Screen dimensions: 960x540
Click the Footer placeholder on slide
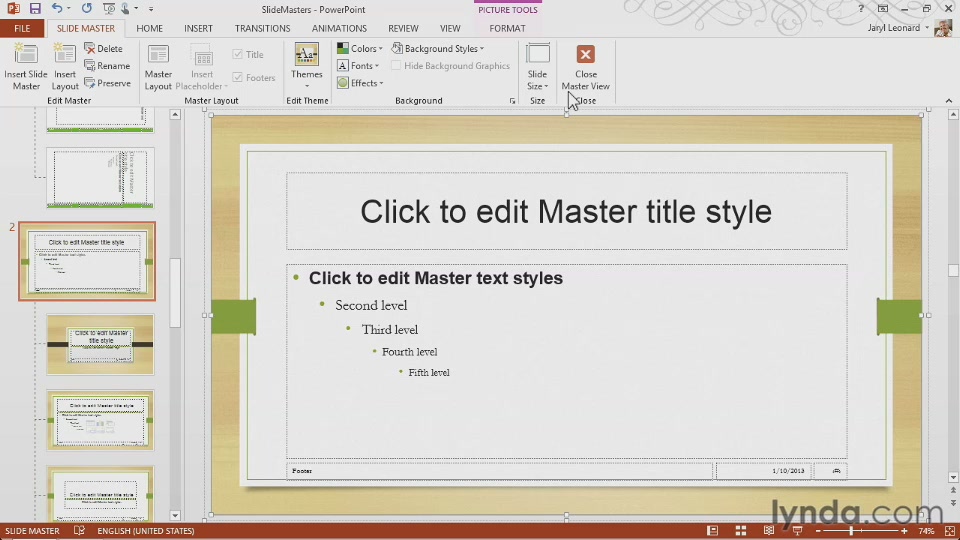coord(500,471)
